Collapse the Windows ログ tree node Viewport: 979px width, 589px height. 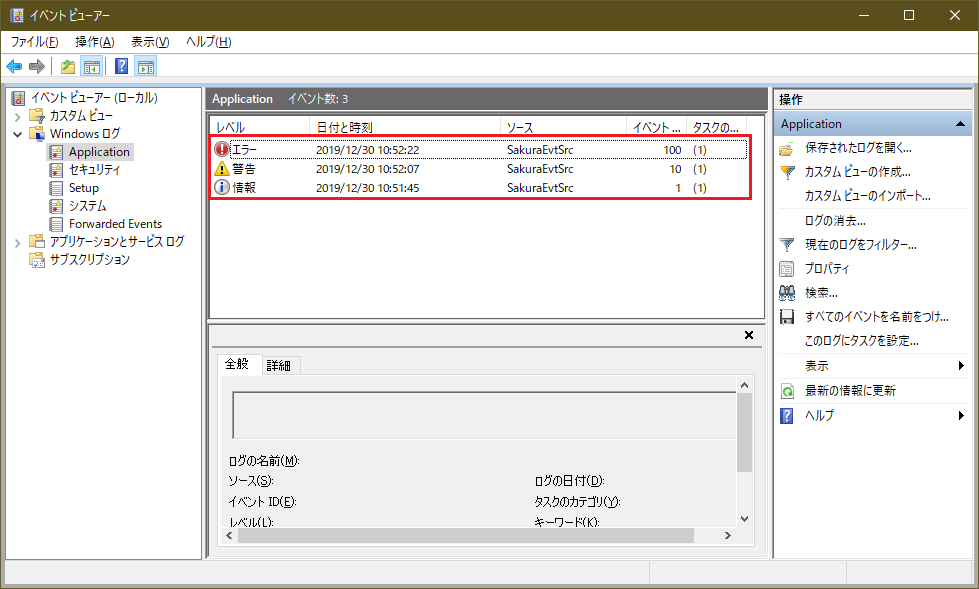(x=17, y=134)
